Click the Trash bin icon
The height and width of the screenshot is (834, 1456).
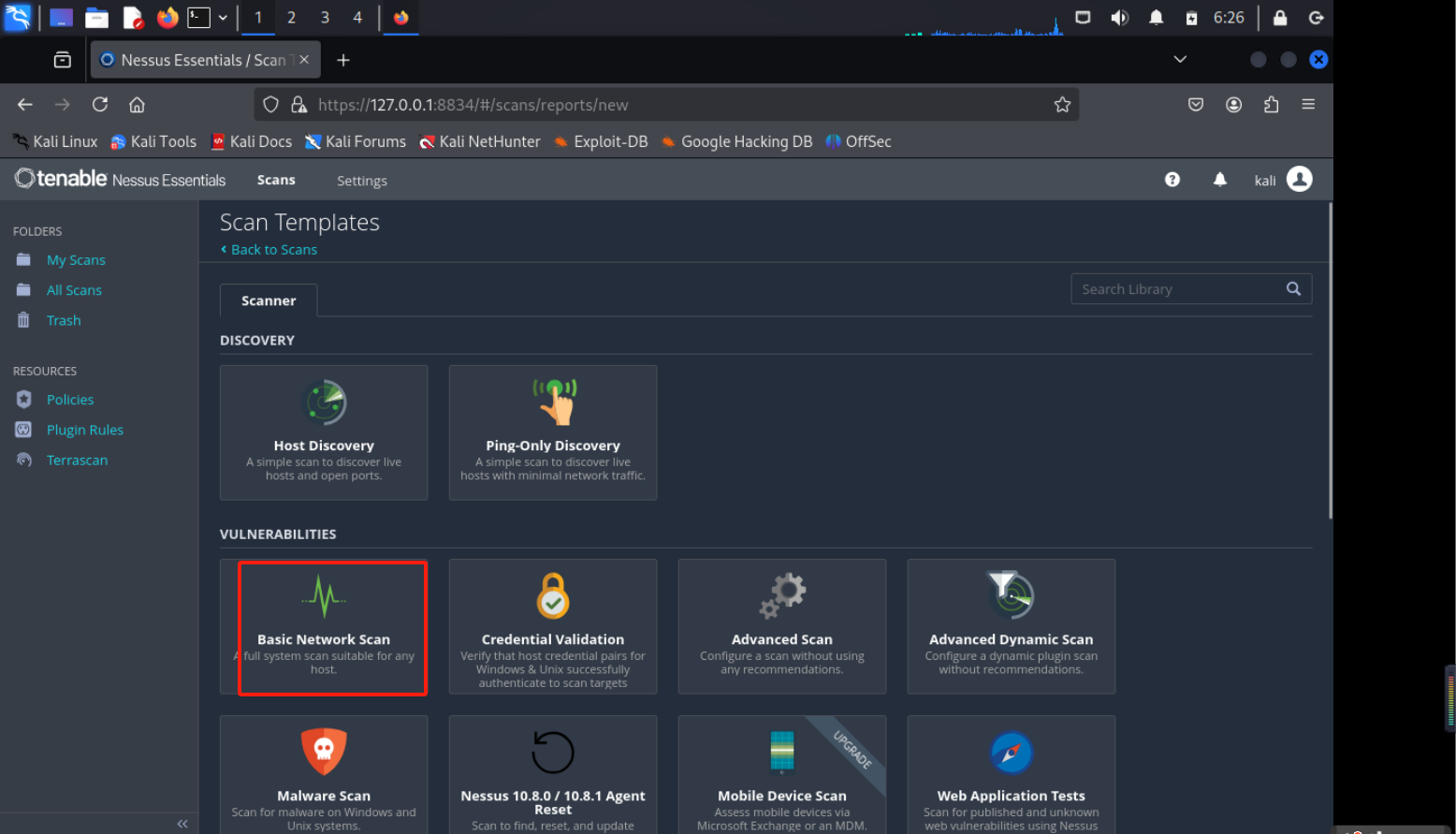(x=23, y=320)
